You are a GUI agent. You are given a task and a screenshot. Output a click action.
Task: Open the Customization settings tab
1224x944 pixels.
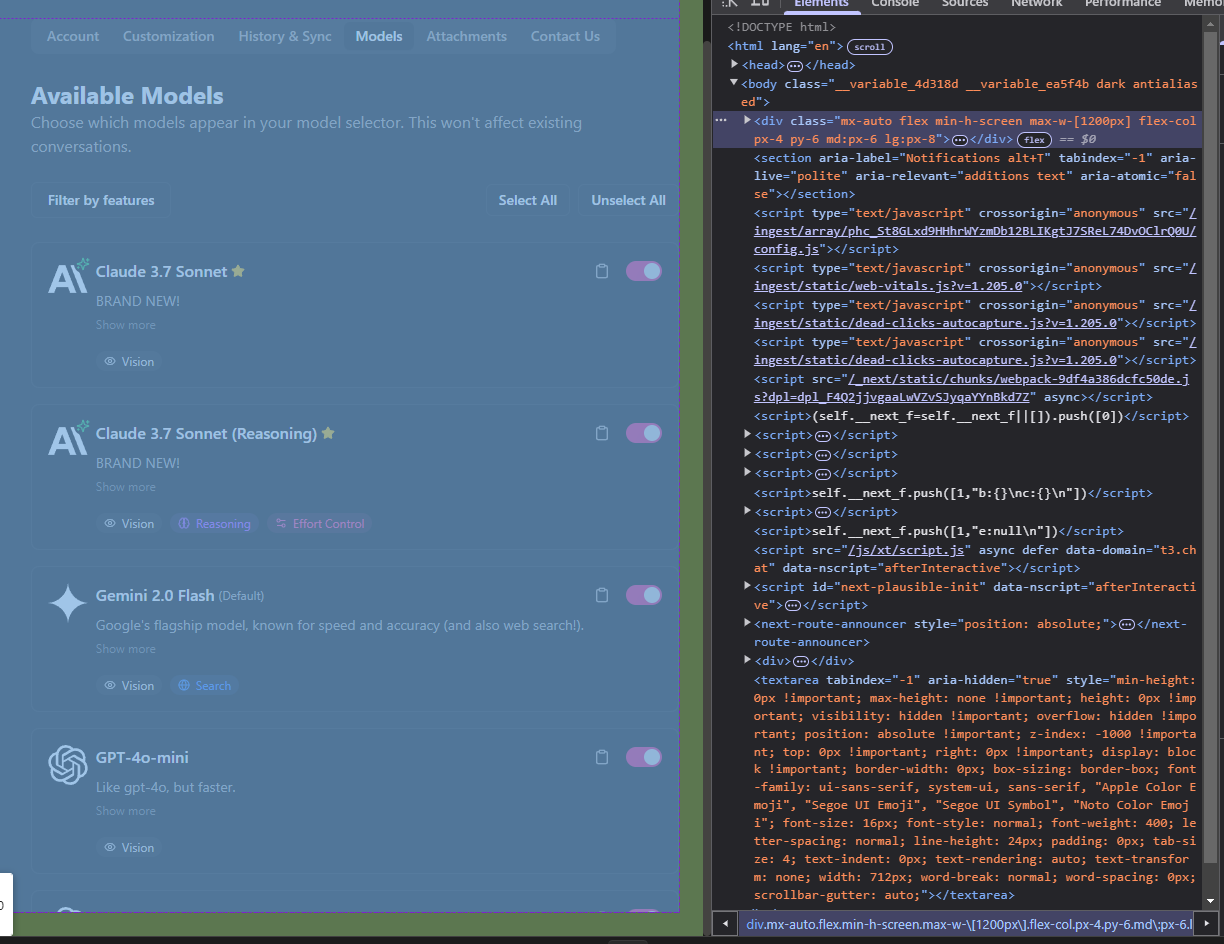point(168,36)
